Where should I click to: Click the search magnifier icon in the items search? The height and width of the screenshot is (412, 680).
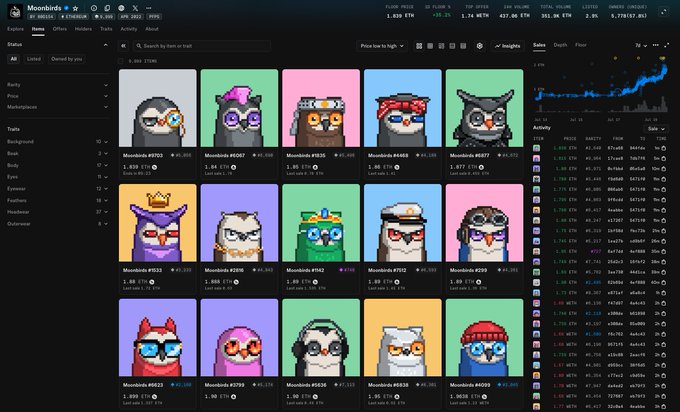coord(139,46)
